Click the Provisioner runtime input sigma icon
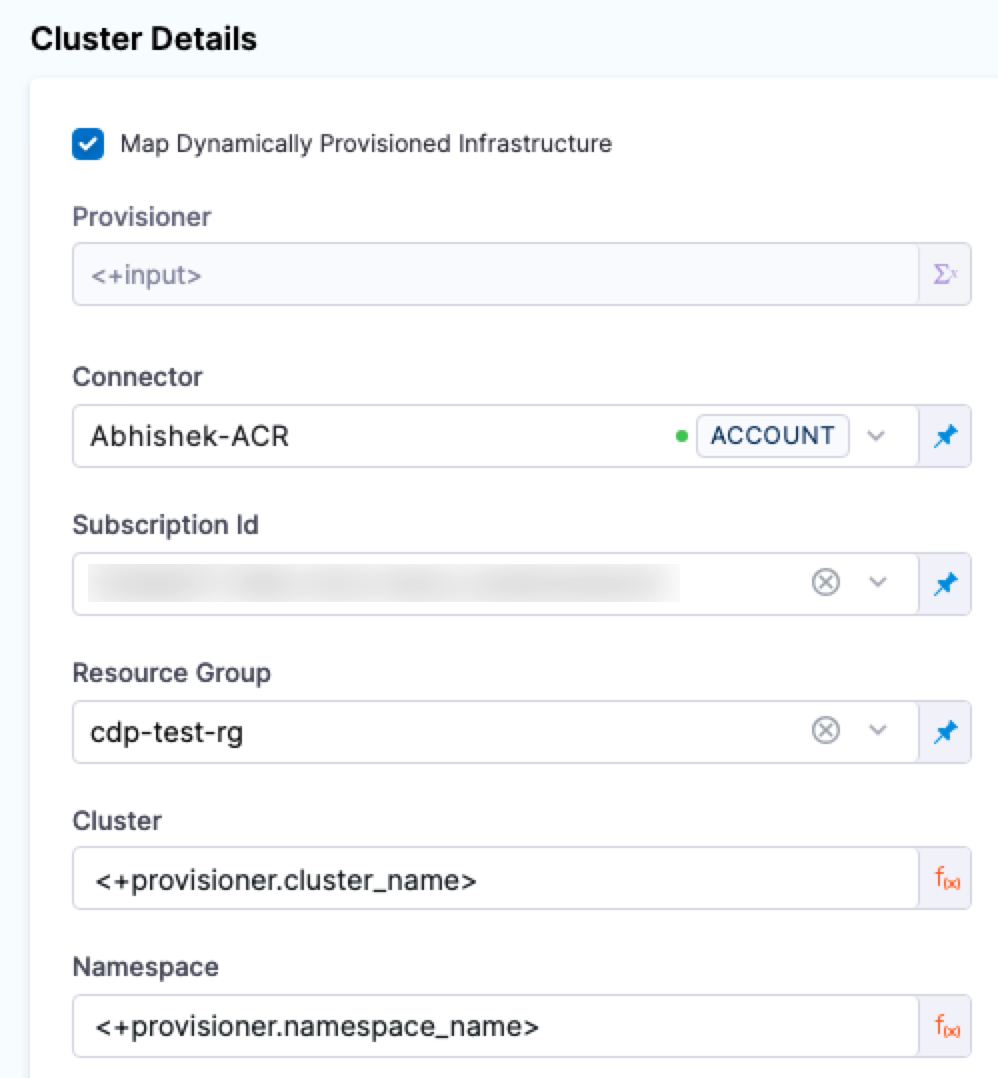The image size is (998, 1078). (945, 274)
